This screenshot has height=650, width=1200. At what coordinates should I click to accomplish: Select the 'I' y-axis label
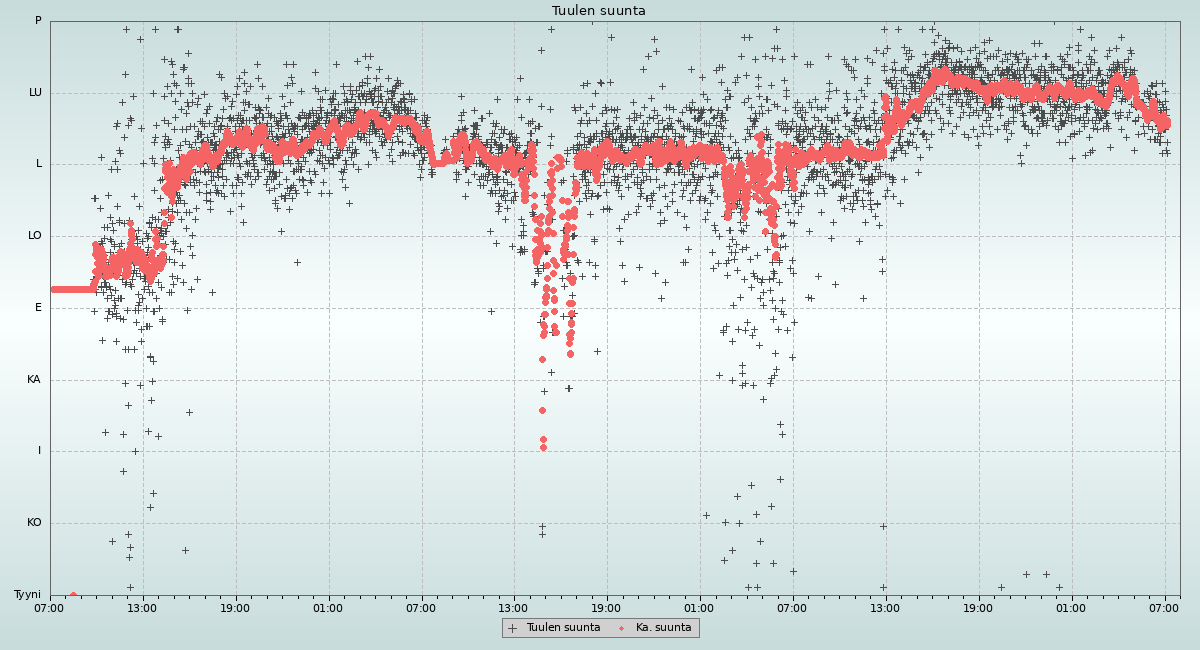(40, 451)
